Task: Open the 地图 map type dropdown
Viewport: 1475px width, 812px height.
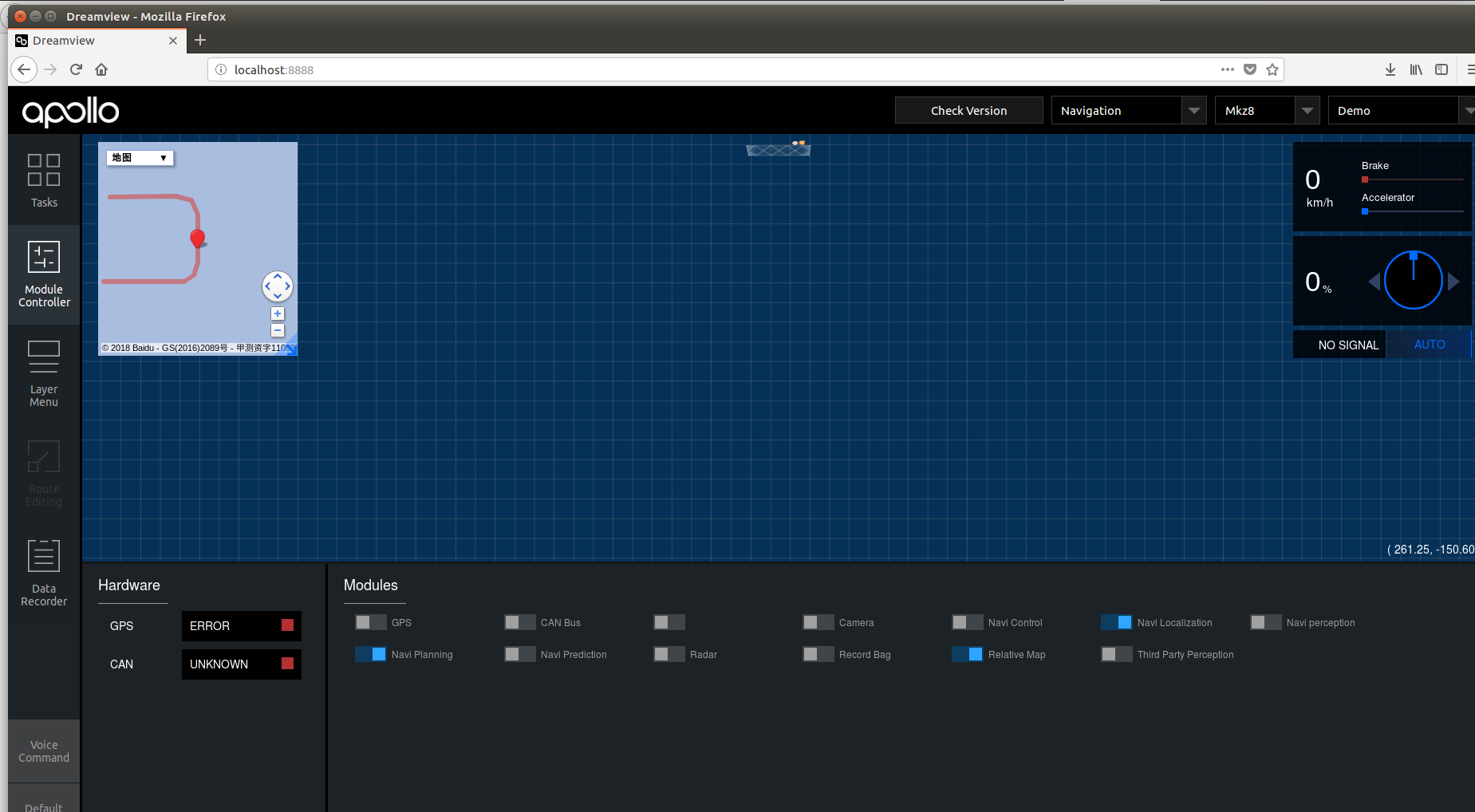Action: click(139, 157)
